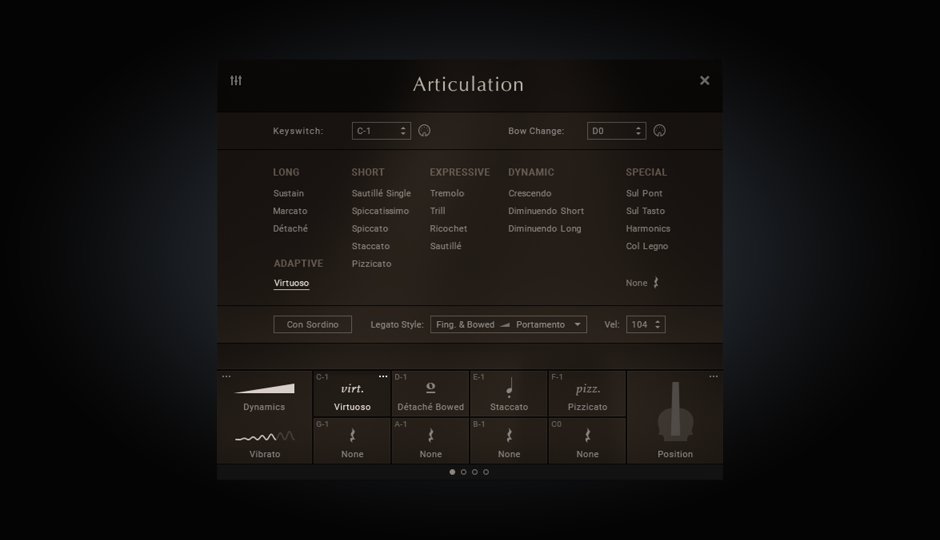Image resolution: width=940 pixels, height=540 pixels.
Task: Select the Diminuendo Long dynamic articulation
Action: [x=544, y=229]
